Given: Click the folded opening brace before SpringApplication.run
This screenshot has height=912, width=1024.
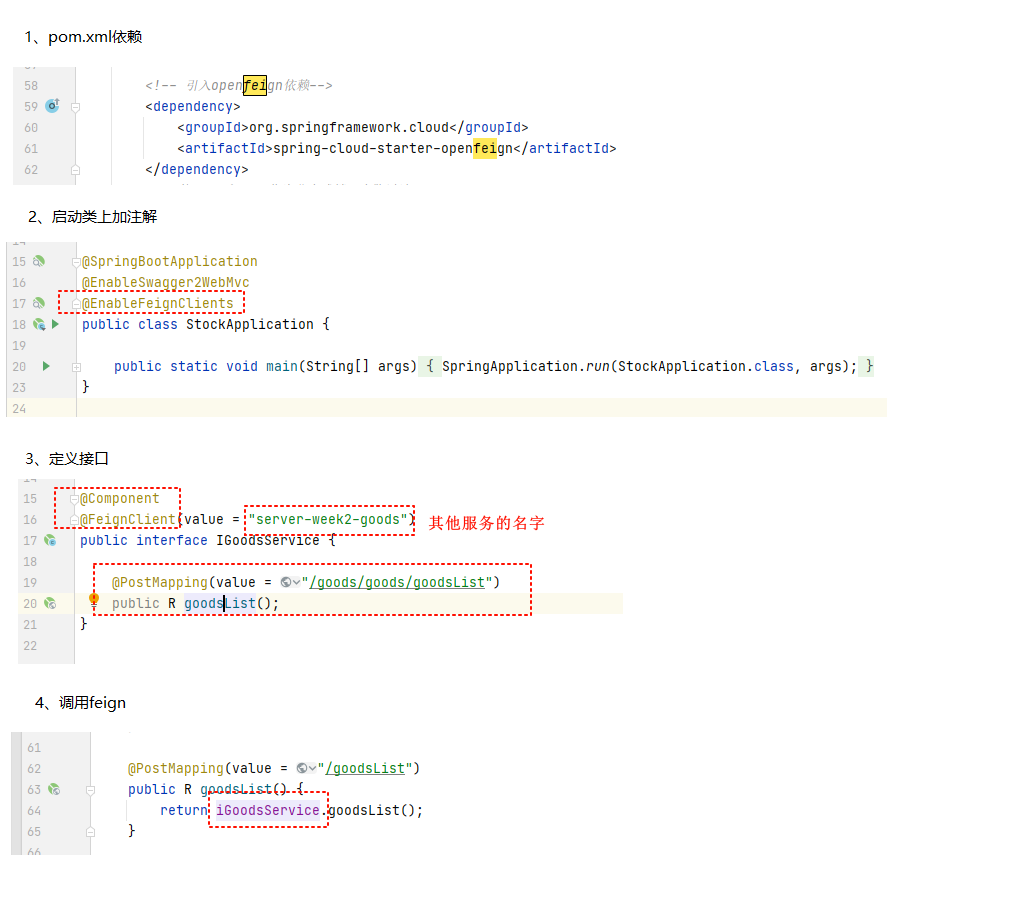Looking at the screenshot, I should [430, 366].
